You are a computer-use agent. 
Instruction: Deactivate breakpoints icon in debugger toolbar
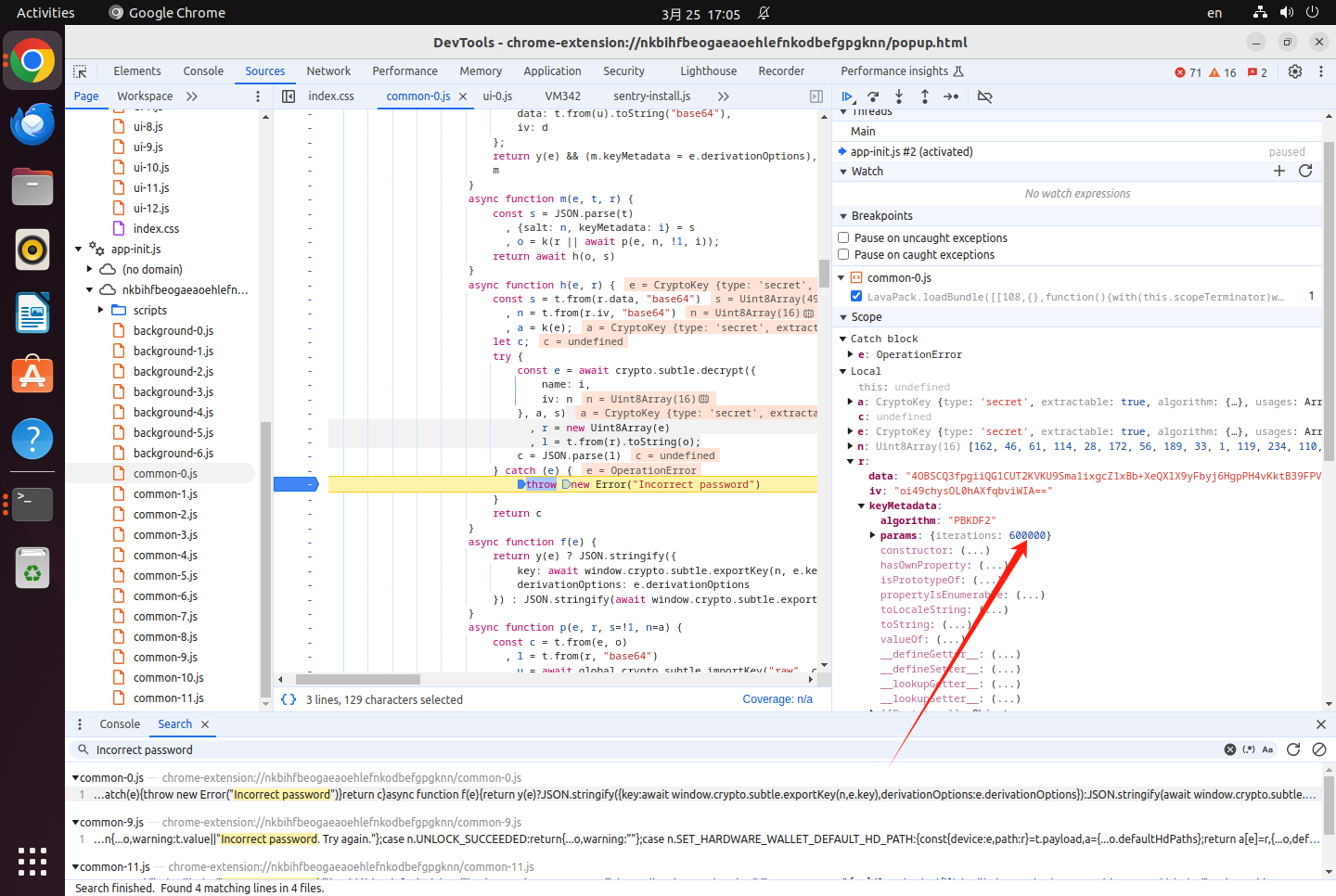point(985,96)
